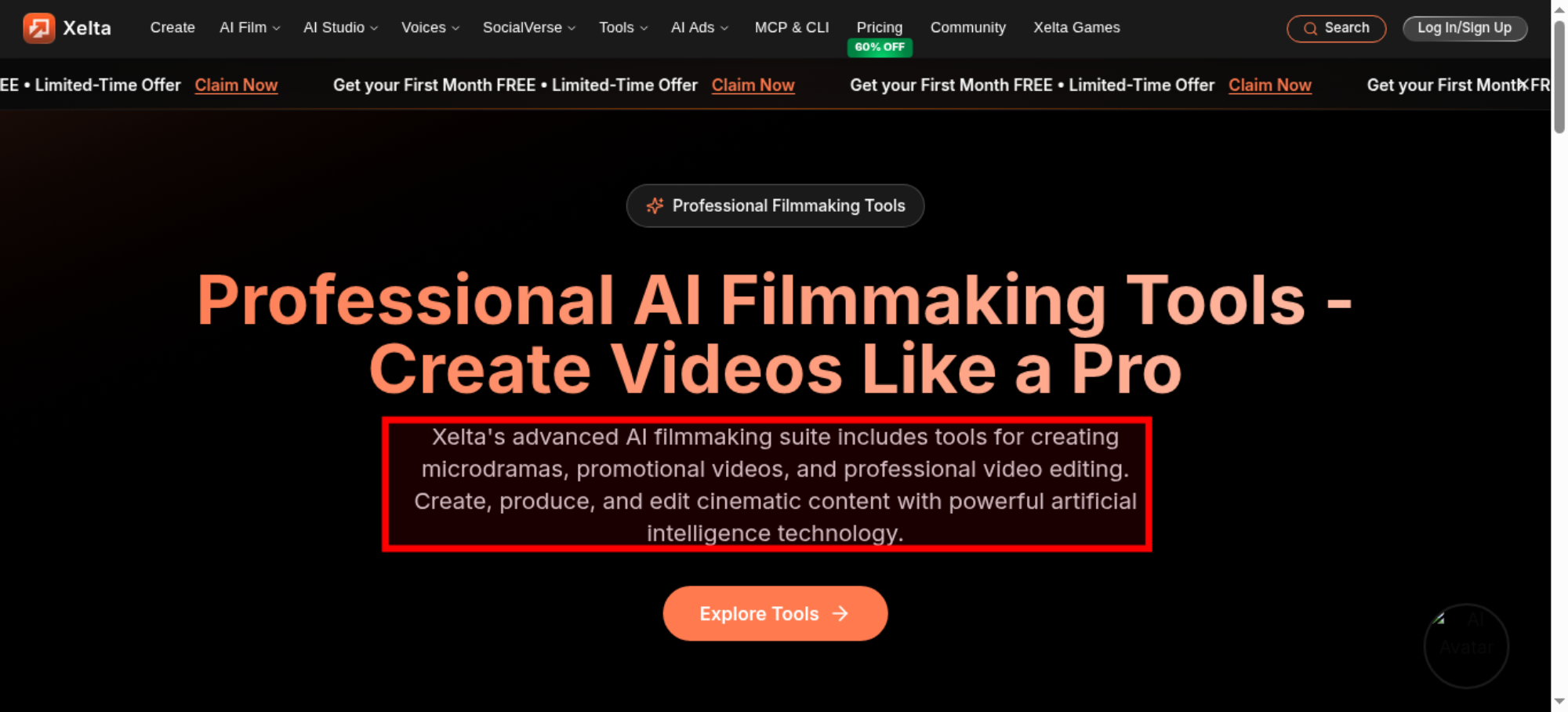Open the Voices dropdown
The height and width of the screenshot is (712, 1568).
point(430,27)
